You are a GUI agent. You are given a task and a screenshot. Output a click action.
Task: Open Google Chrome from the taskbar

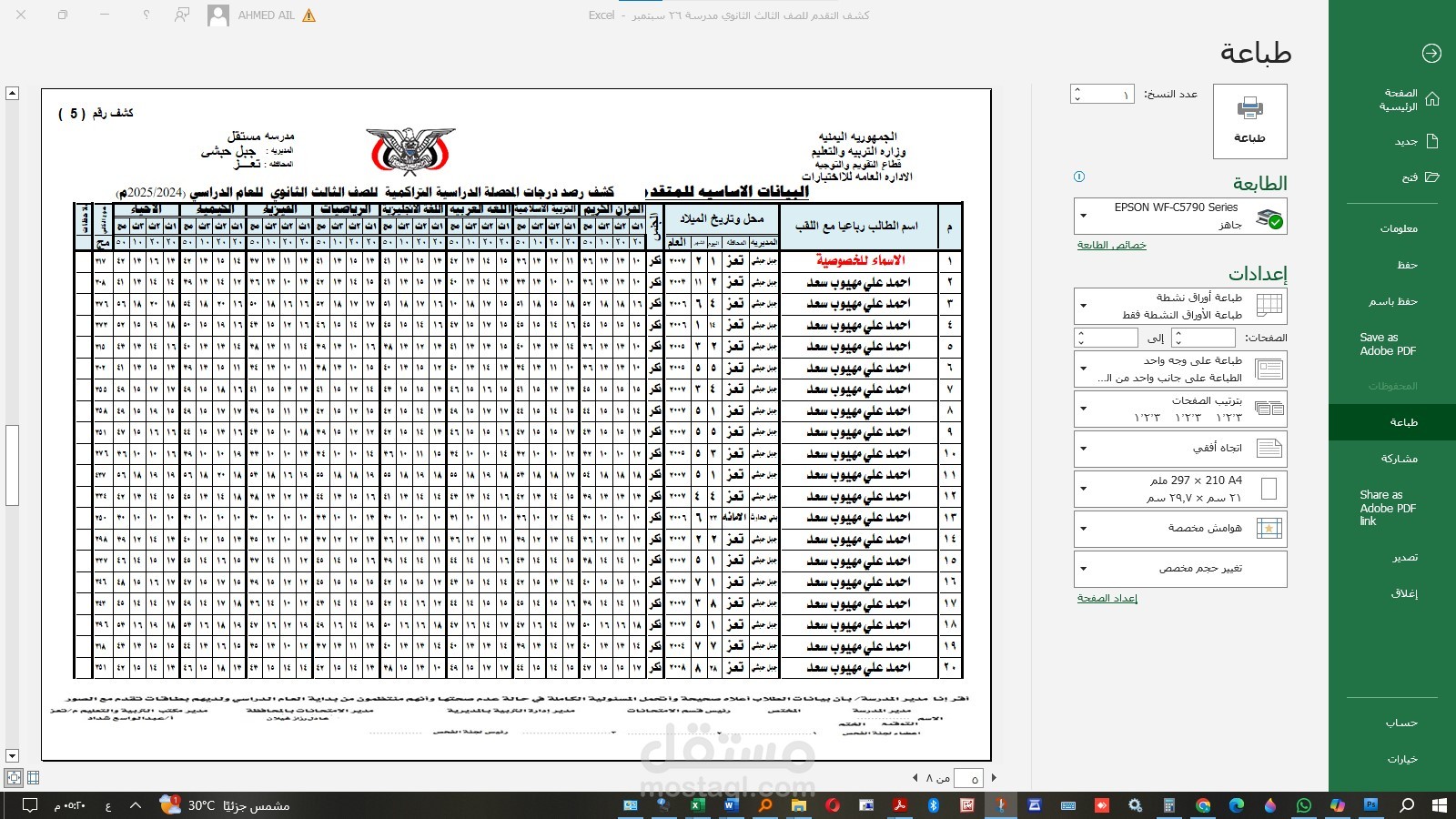1203,805
